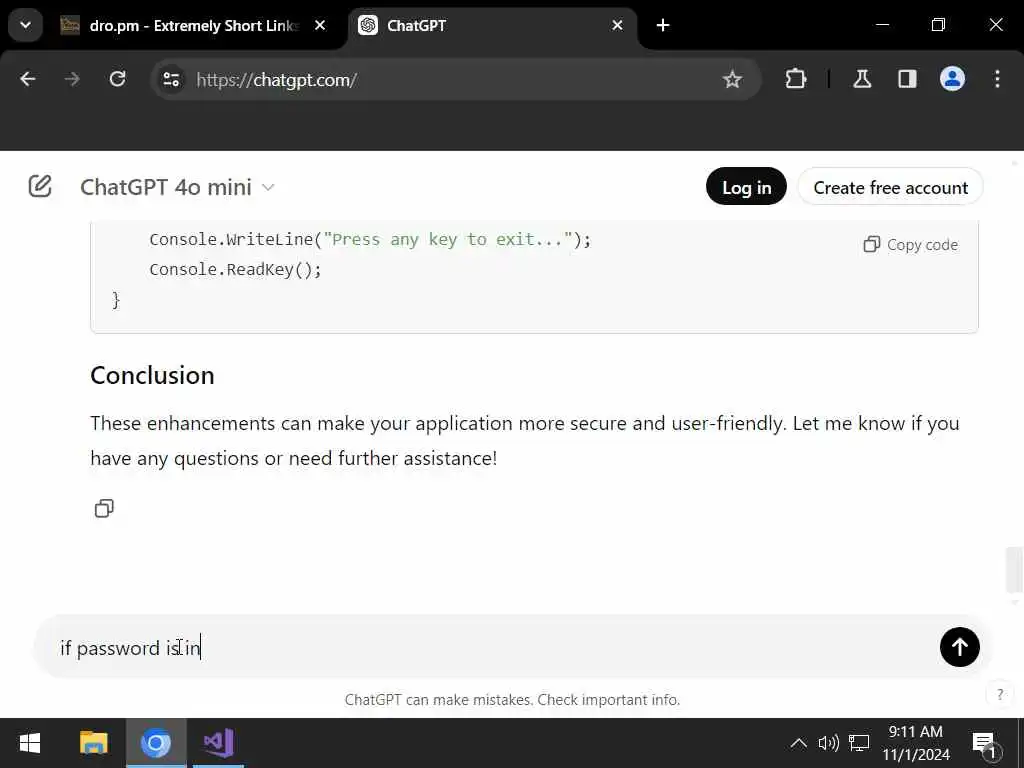This screenshot has height=768, width=1024.
Task: Open the network status tray icon
Action: click(x=859, y=743)
